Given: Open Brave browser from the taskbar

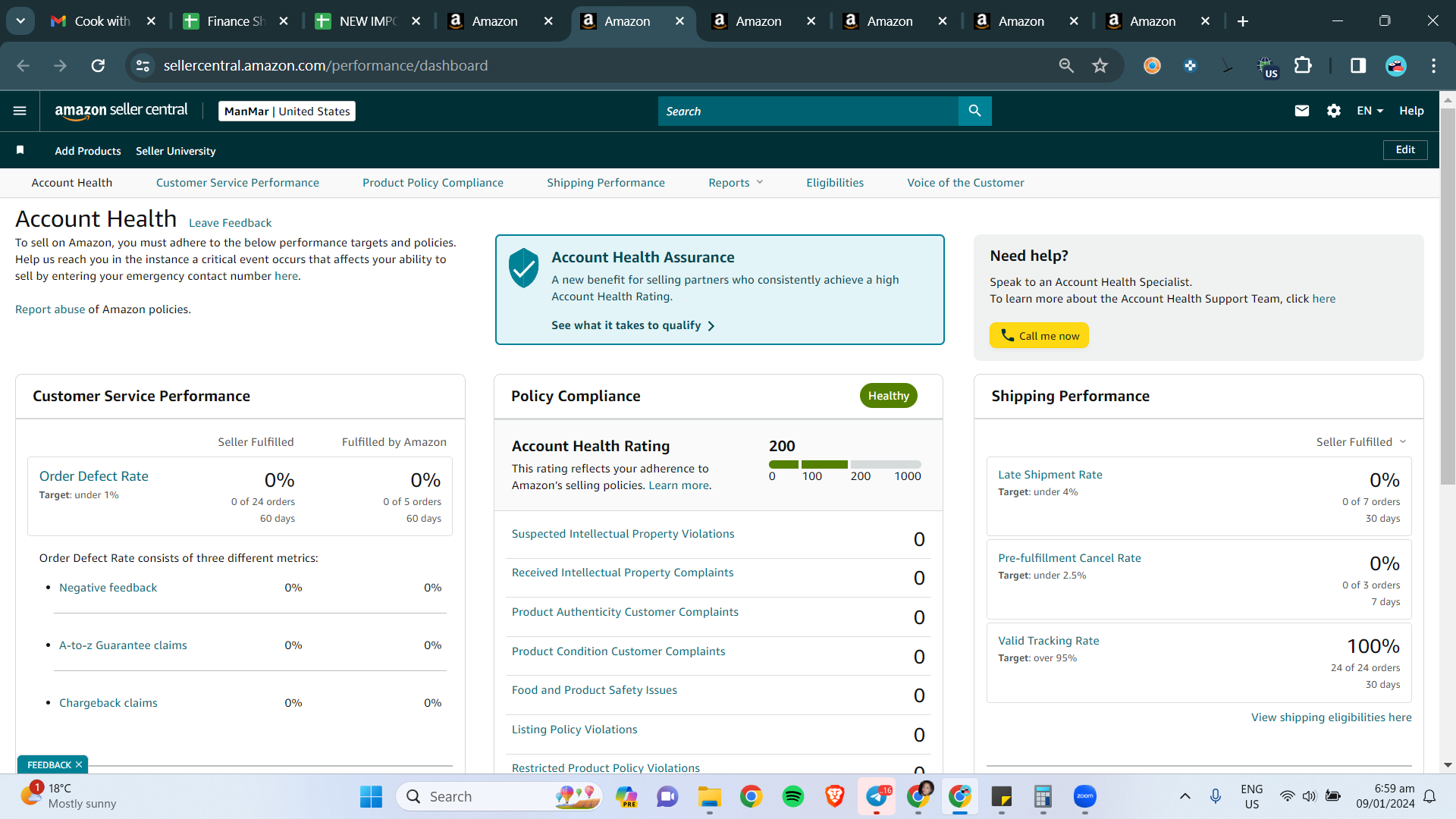Looking at the screenshot, I should 835,796.
